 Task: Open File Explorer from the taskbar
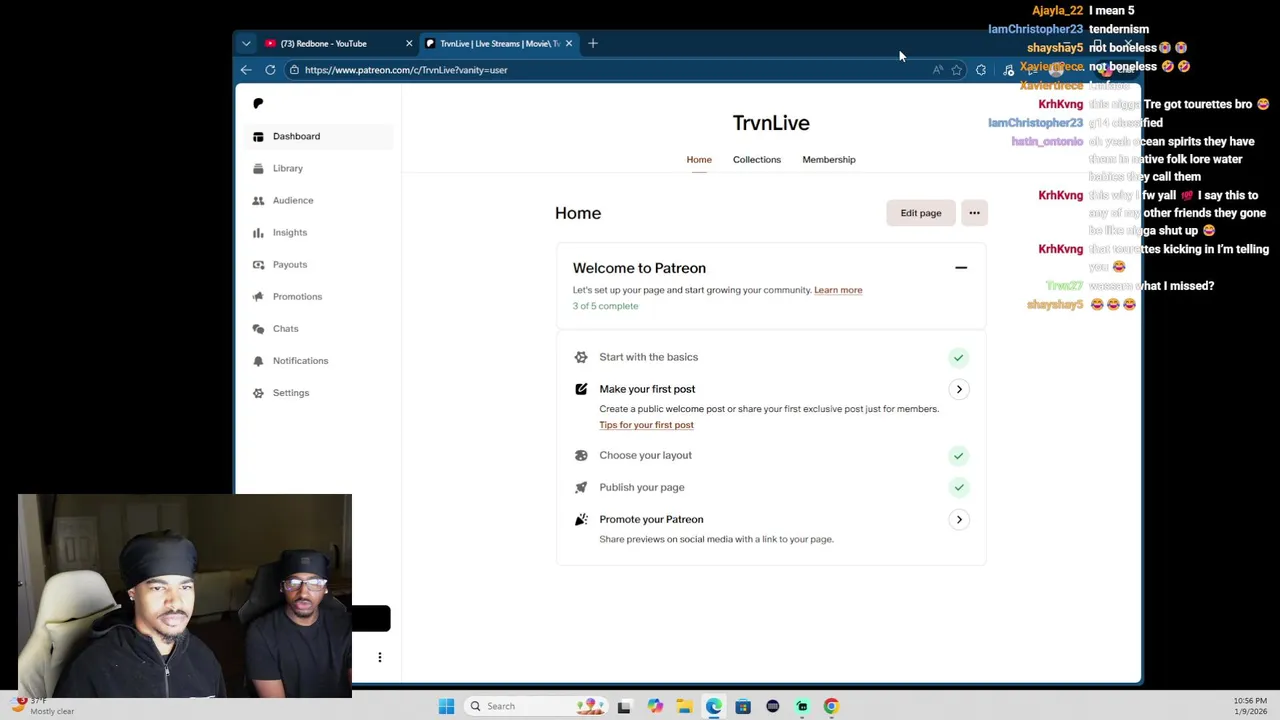pyautogui.click(x=684, y=706)
